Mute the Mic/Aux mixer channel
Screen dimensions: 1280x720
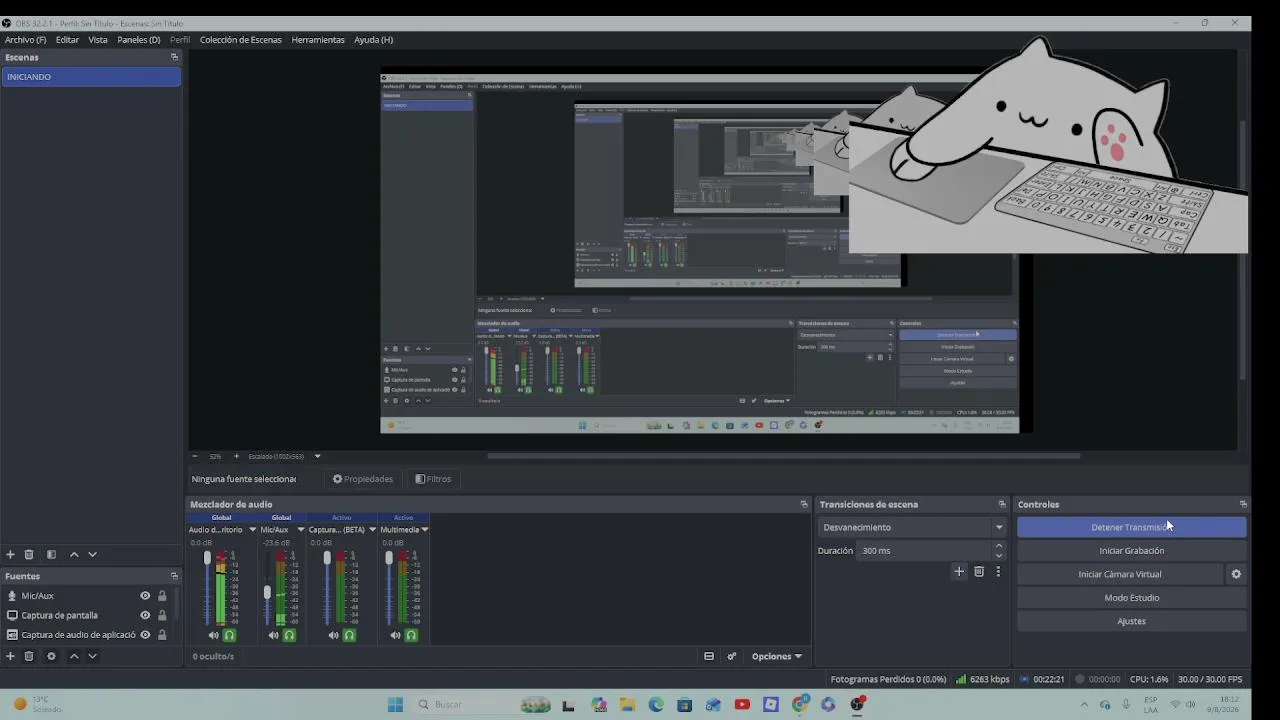pos(273,635)
